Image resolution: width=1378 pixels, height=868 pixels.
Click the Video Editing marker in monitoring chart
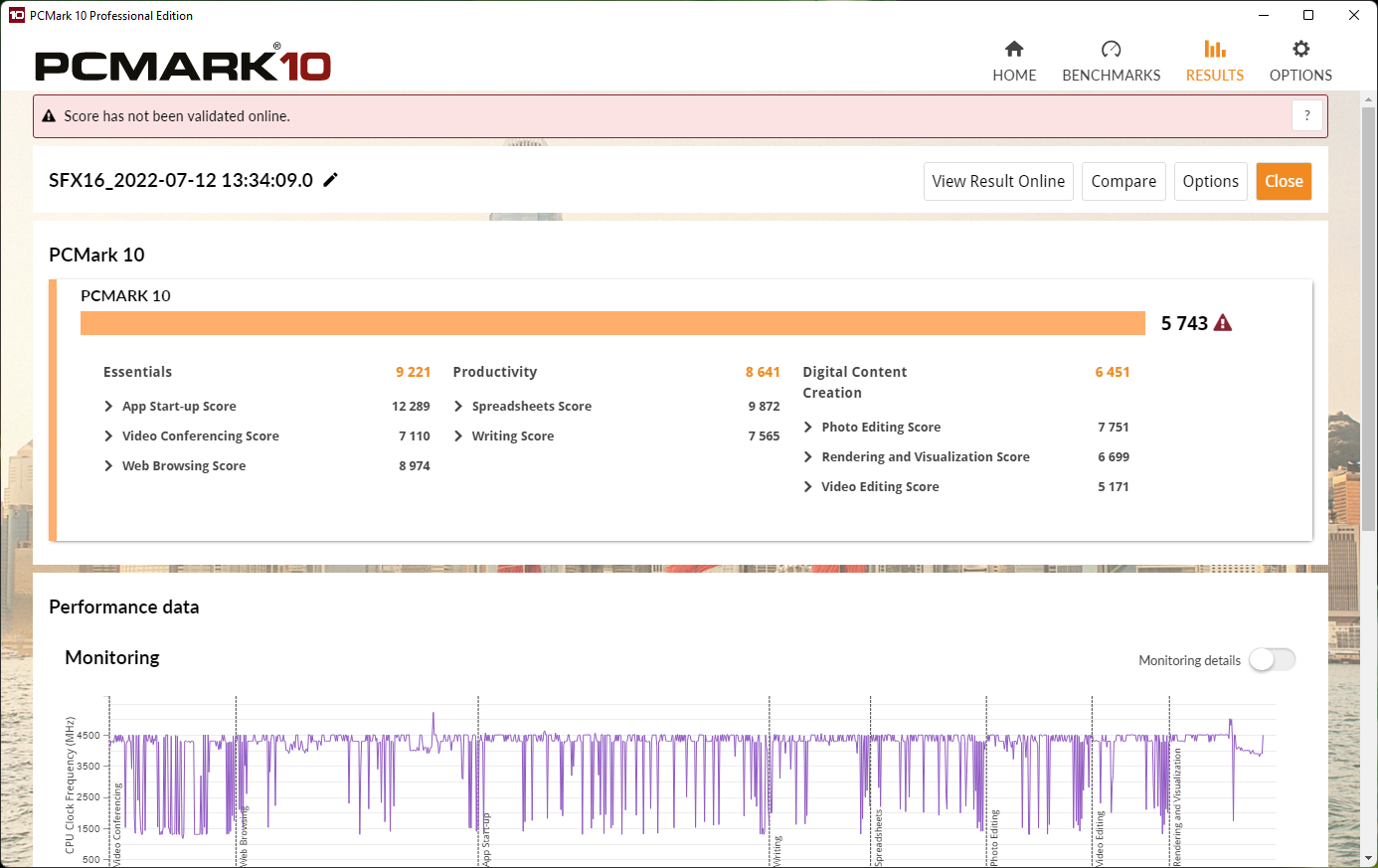[x=1101, y=838]
